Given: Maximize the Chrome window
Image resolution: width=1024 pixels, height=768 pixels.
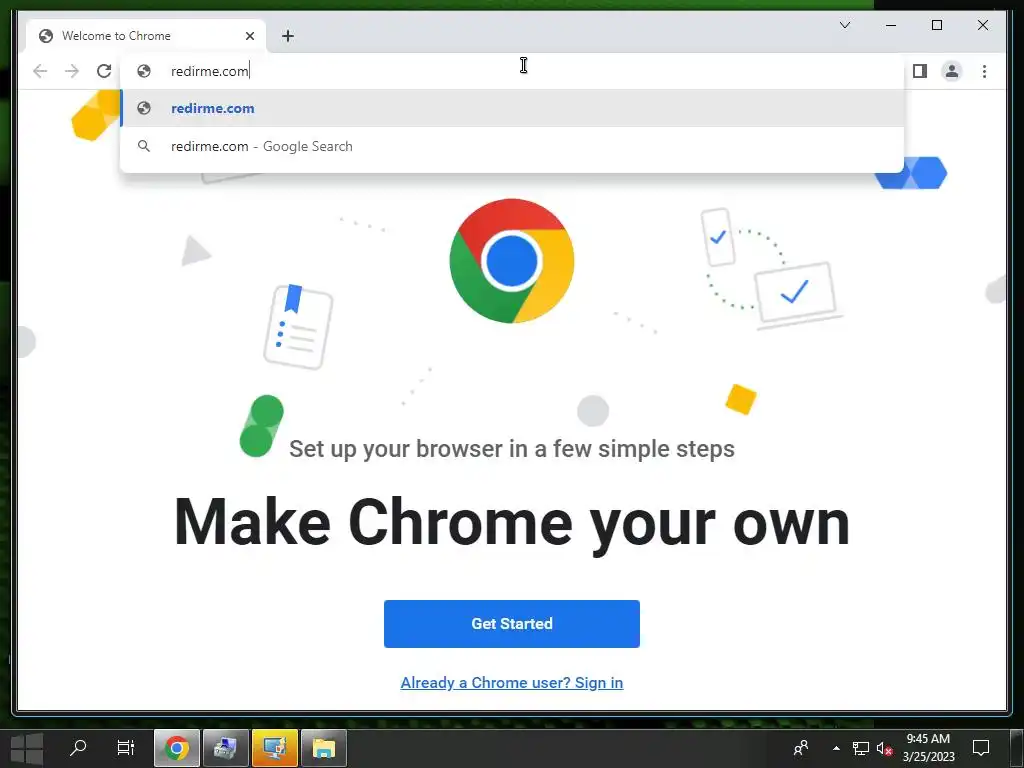Looking at the screenshot, I should pos(936,25).
